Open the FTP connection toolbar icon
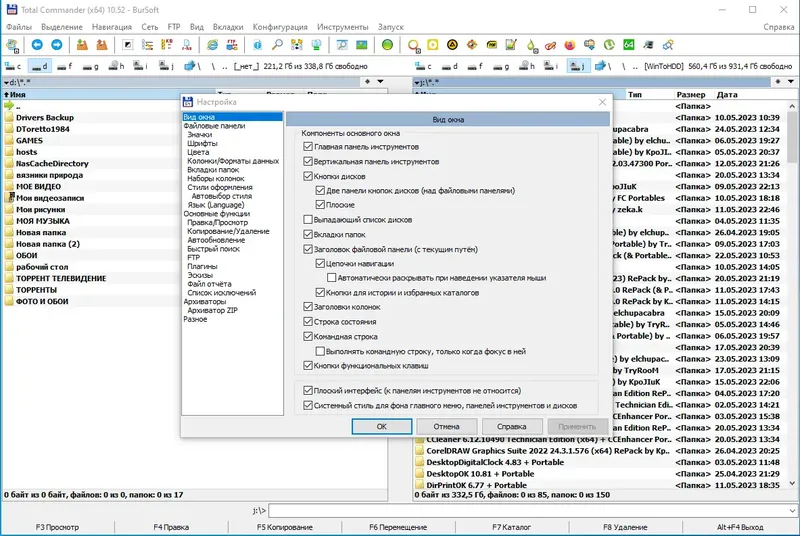This screenshot has height=536, width=800. click(232, 45)
